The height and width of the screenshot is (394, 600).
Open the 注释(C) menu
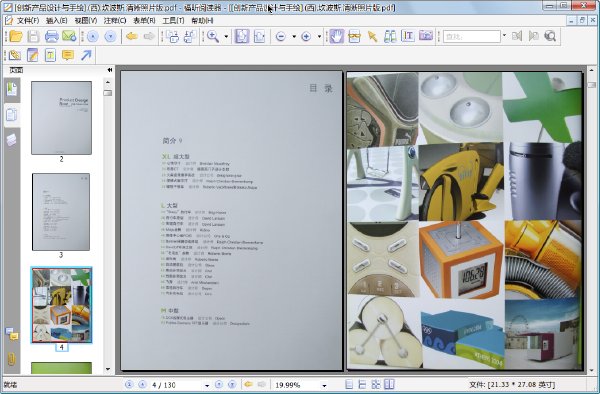coord(115,21)
